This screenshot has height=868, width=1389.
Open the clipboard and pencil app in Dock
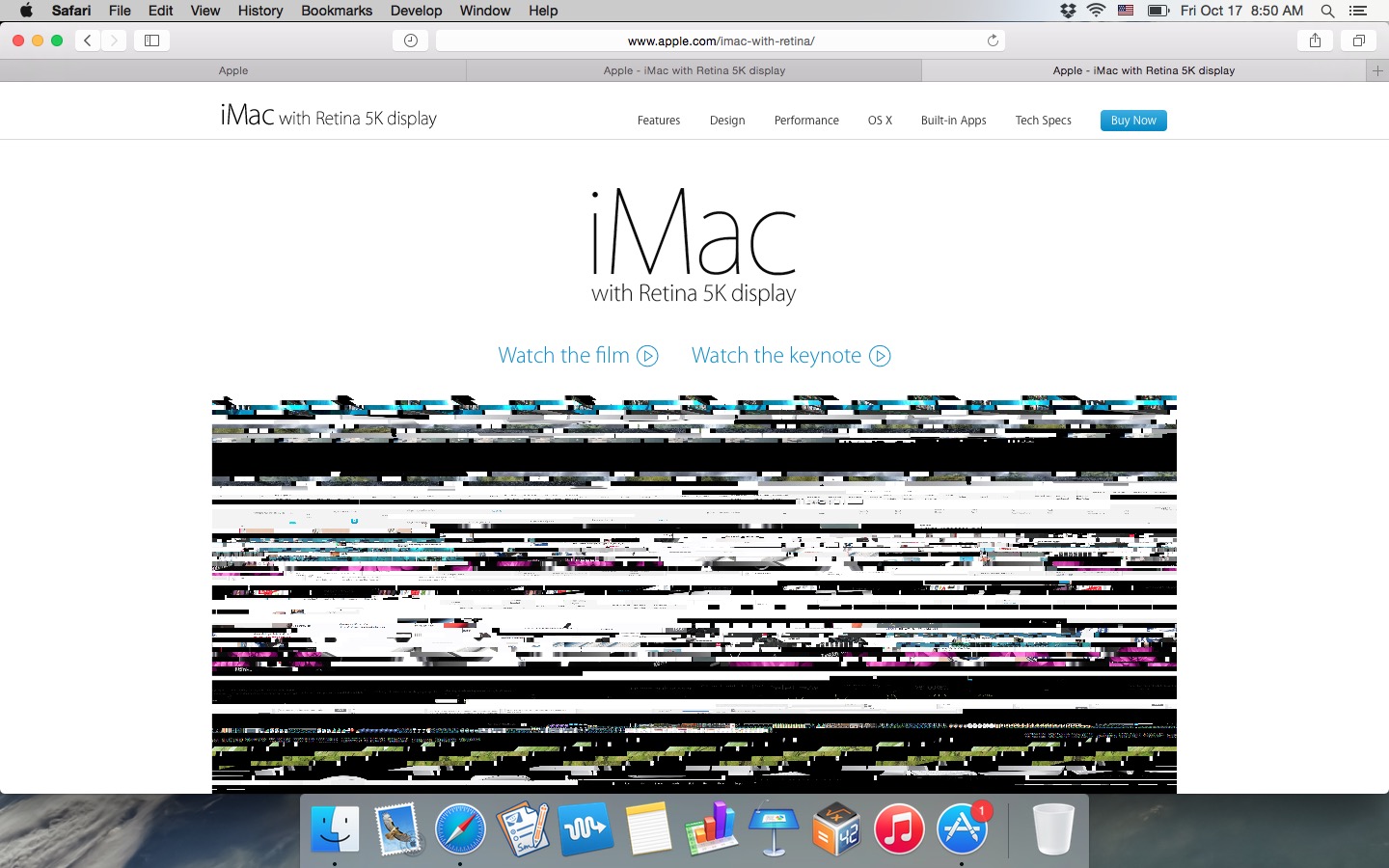pos(523,829)
